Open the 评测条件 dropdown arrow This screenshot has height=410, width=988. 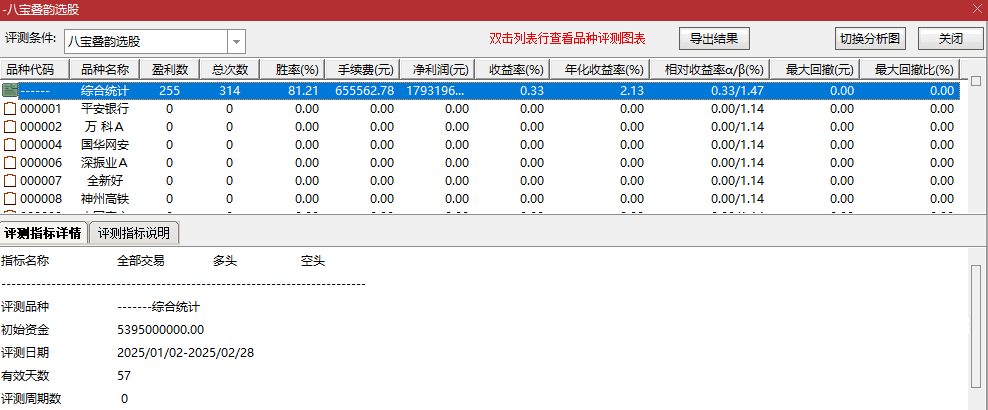point(237,42)
